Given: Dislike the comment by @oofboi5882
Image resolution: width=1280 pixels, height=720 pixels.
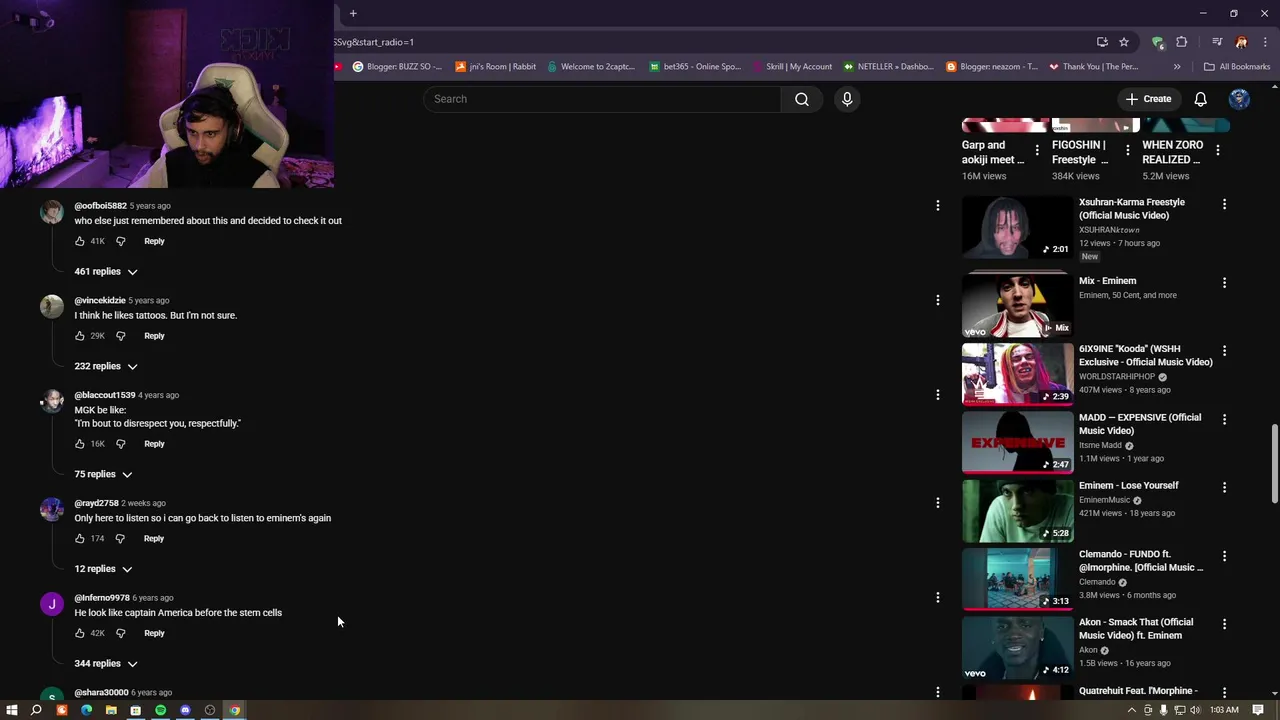Looking at the screenshot, I should pos(120,241).
